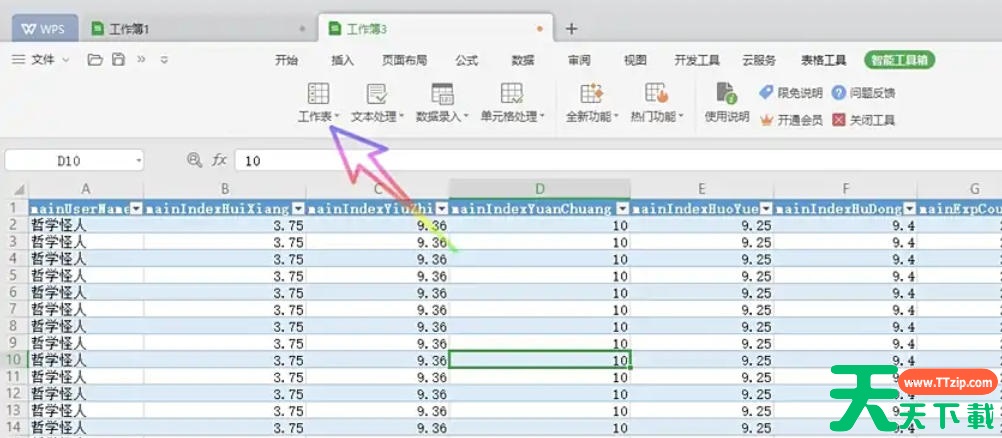Image resolution: width=1002 pixels, height=438 pixels.
Task: Click the 文本处理 text processing icon
Action: 377,95
